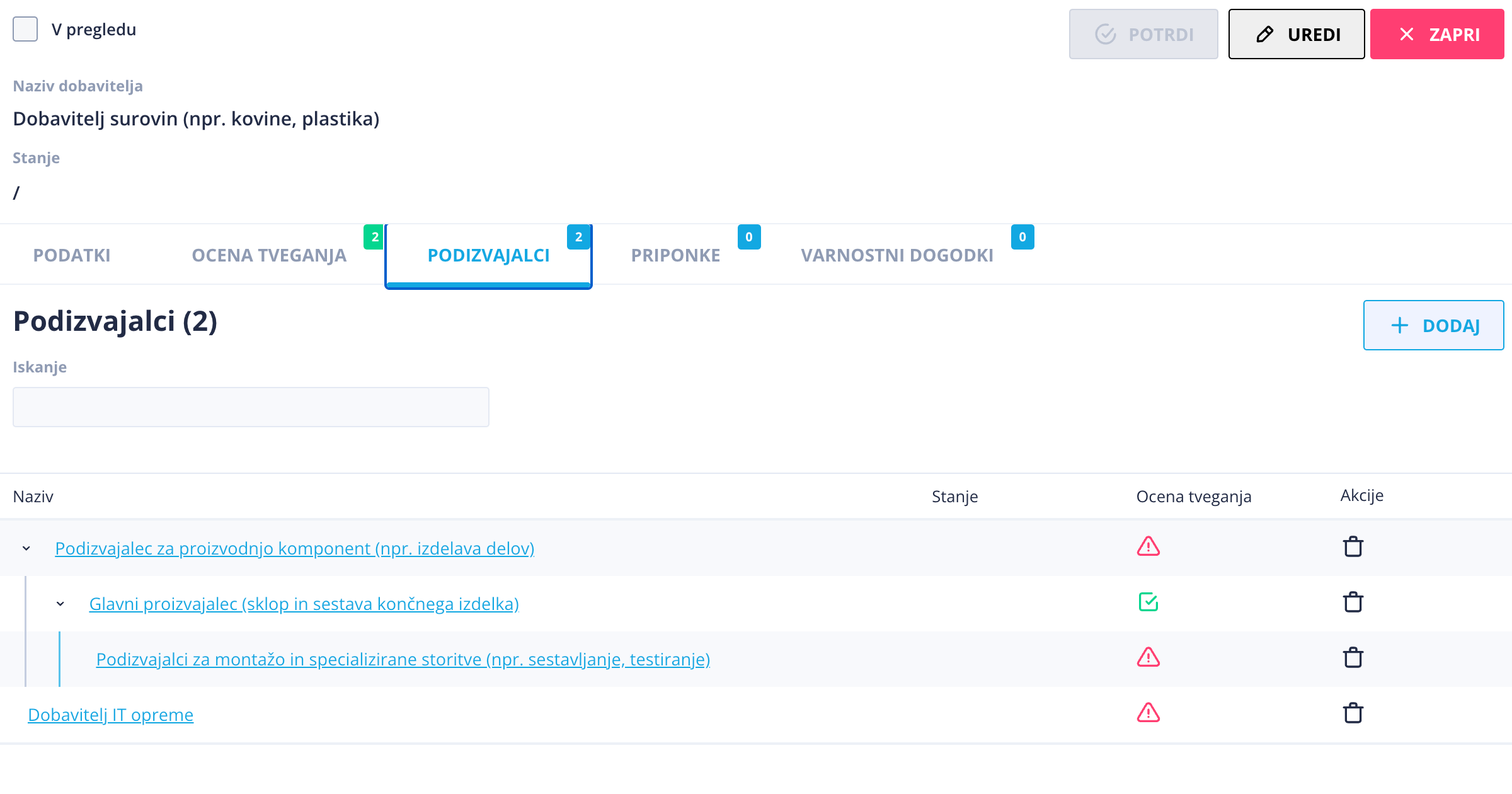Image resolution: width=1512 pixels, height=794 pixels.
Task: Click the POTRDI confirm button
Action: (1143, 34)
